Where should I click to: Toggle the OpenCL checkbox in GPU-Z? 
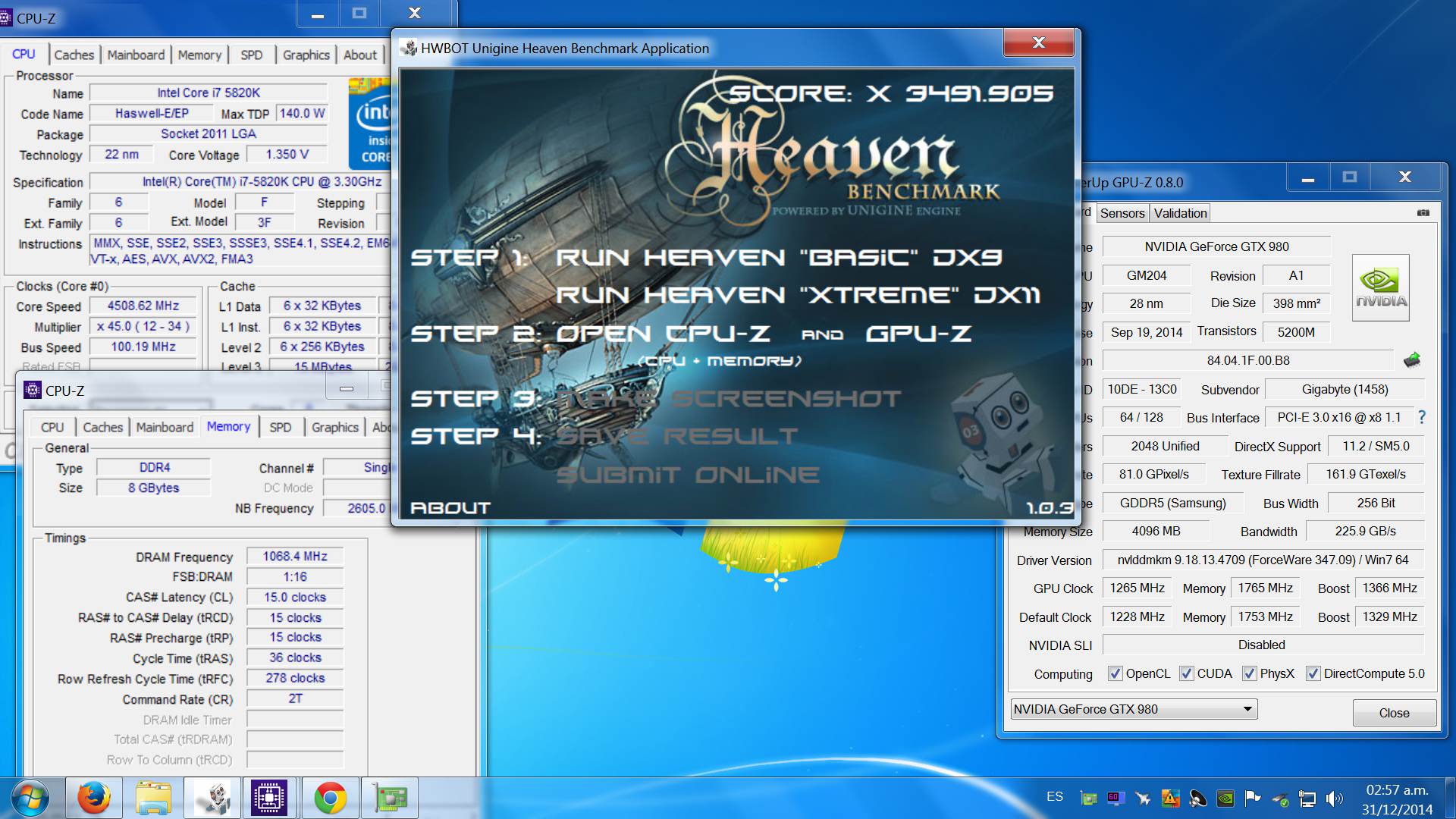pos(1115,673)
